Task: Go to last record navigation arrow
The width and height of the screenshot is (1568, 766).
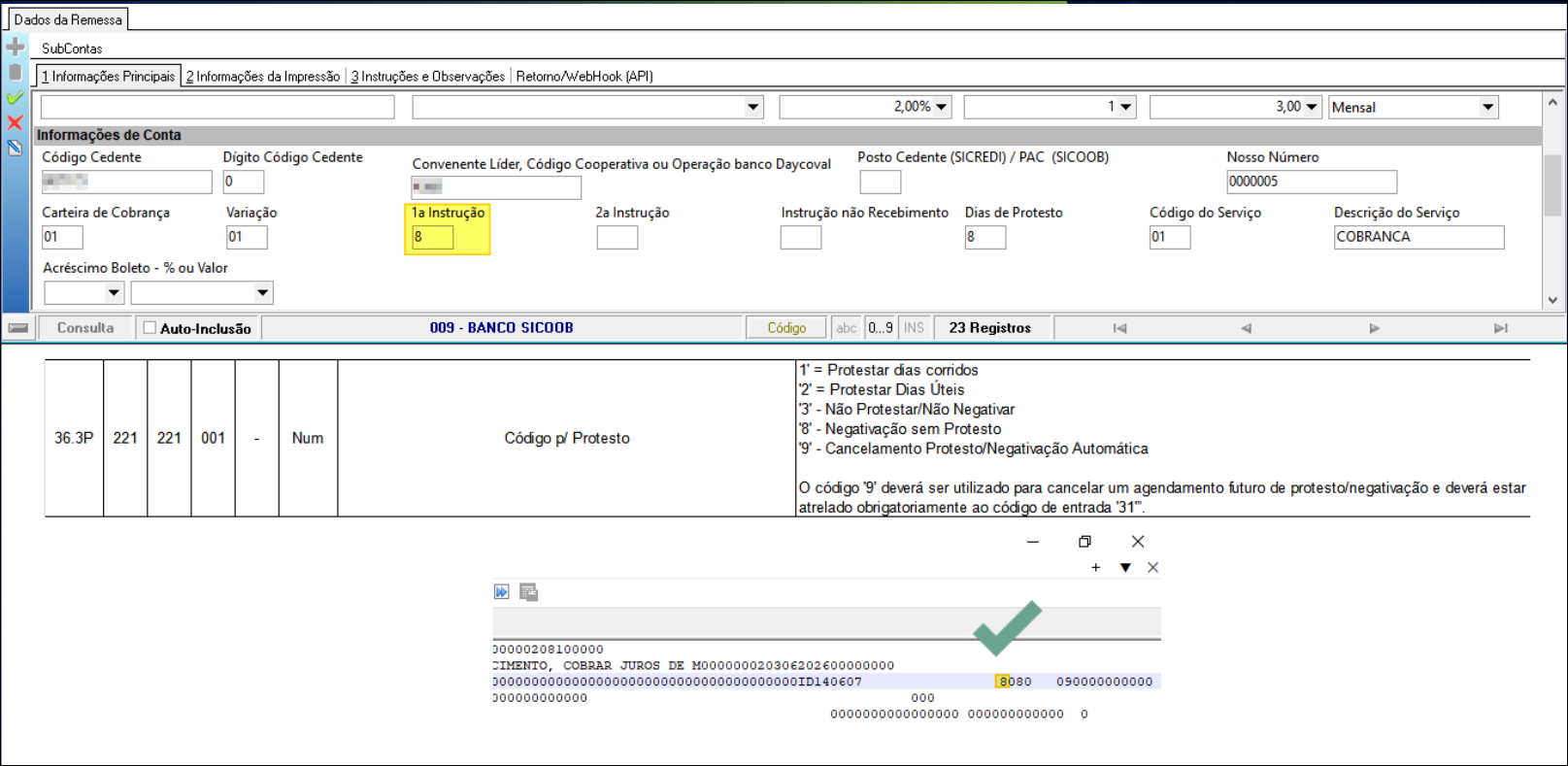Action: (1501, 328)
